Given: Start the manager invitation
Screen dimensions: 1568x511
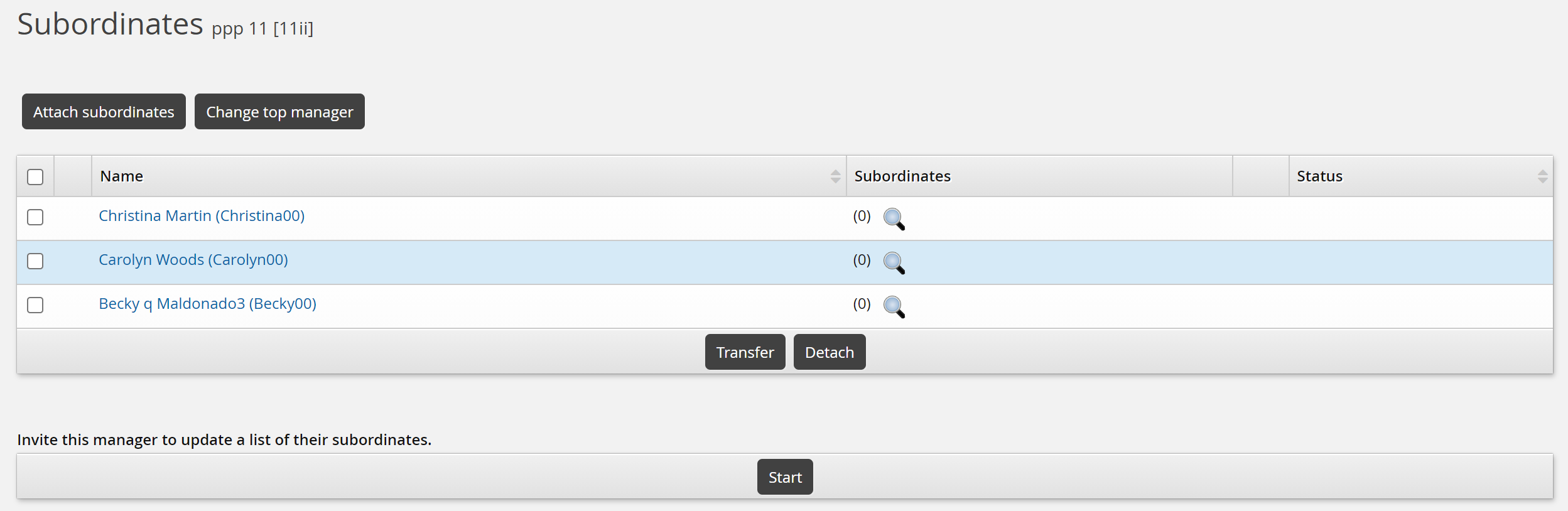Looking at the screenshot, I should coord(784,477).
